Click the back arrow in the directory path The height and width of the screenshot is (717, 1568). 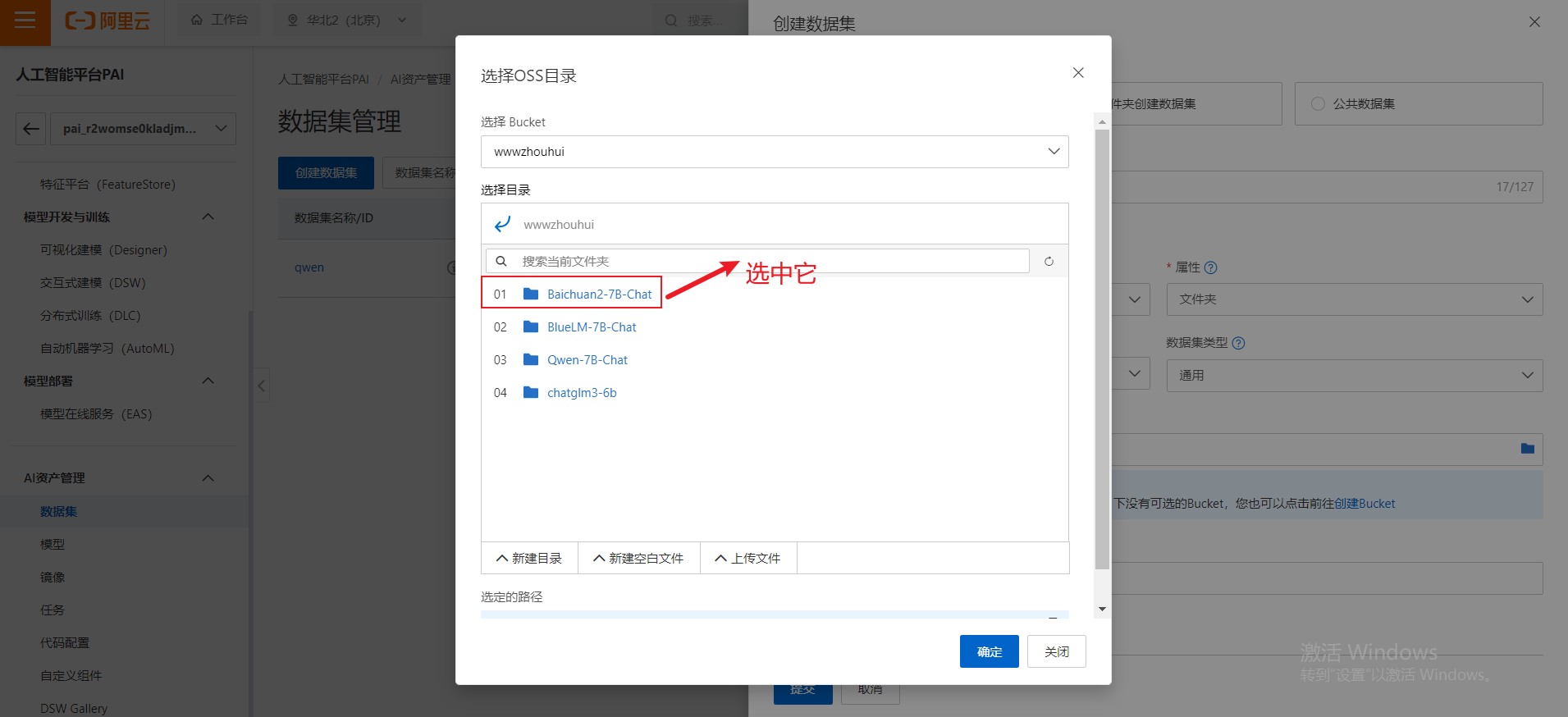click(x=503, y=224)
